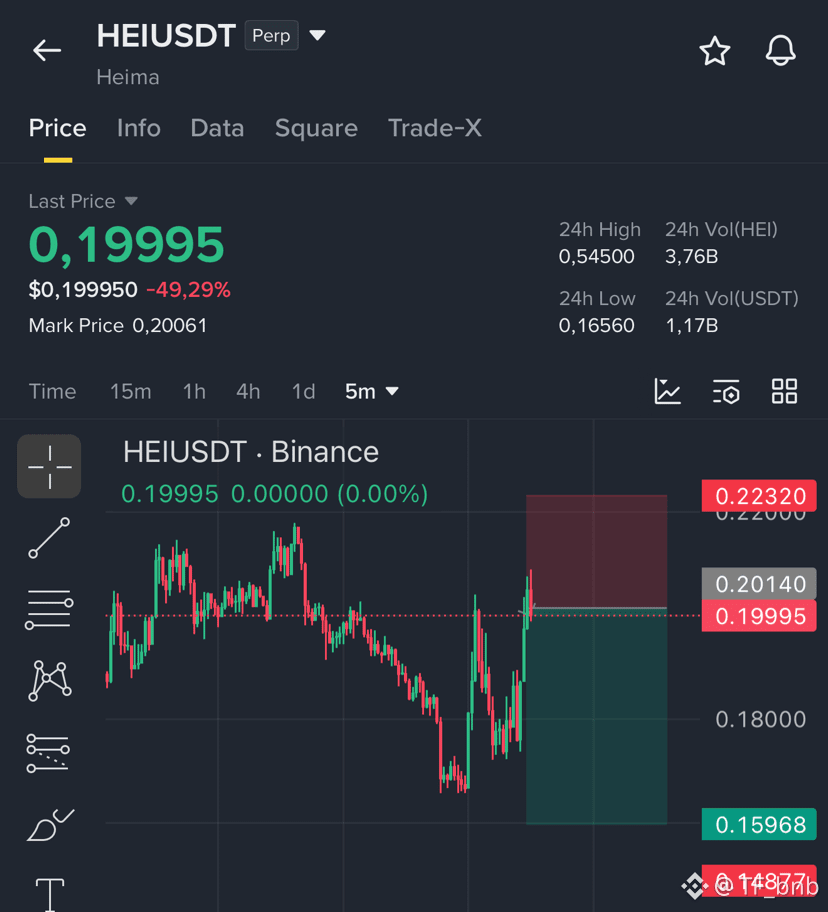Click the 24h Vol(HEI) value 3,76B

click(x=692, y=256)
